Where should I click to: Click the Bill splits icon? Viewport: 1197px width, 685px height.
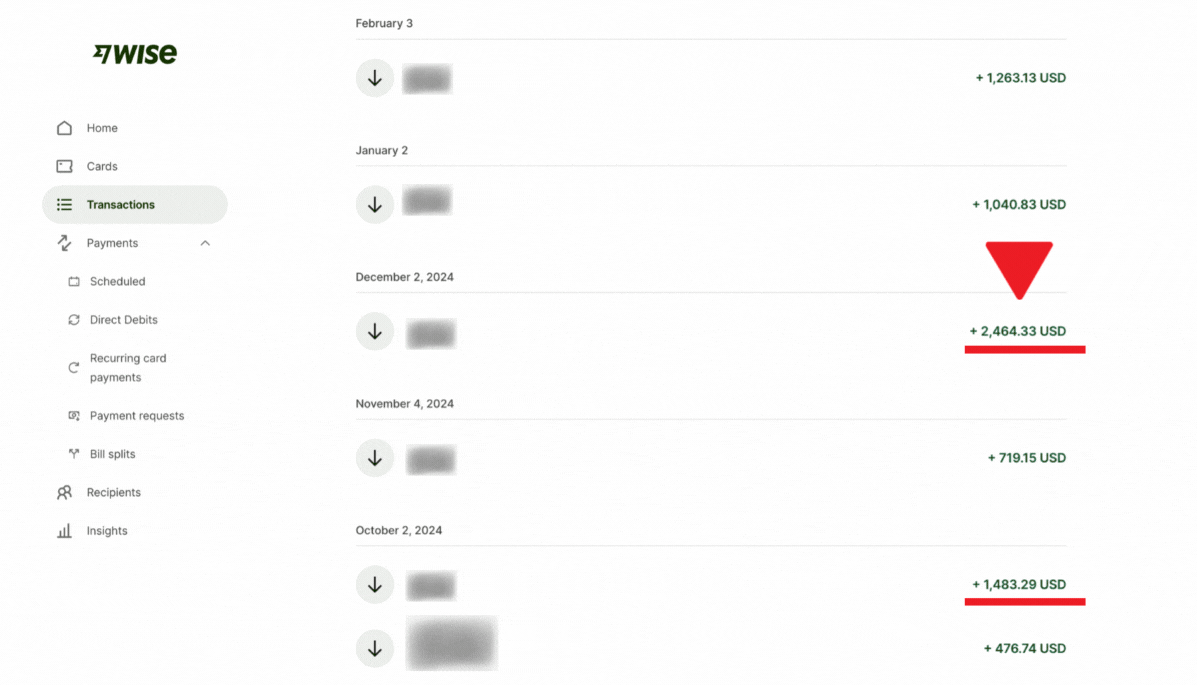(x=74, y=454)
